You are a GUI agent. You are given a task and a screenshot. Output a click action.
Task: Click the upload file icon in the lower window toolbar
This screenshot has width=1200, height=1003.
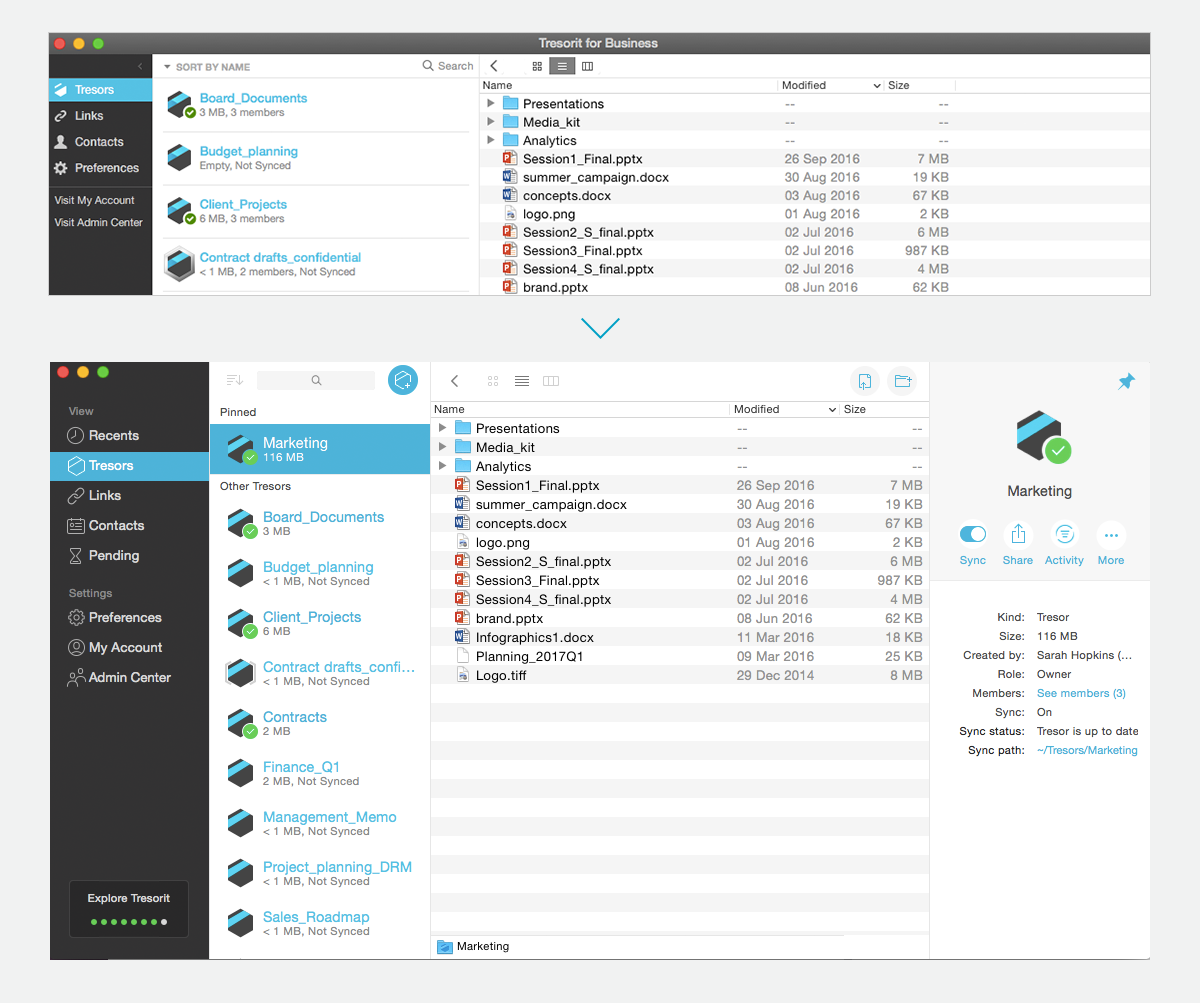(x=865, y=381)
